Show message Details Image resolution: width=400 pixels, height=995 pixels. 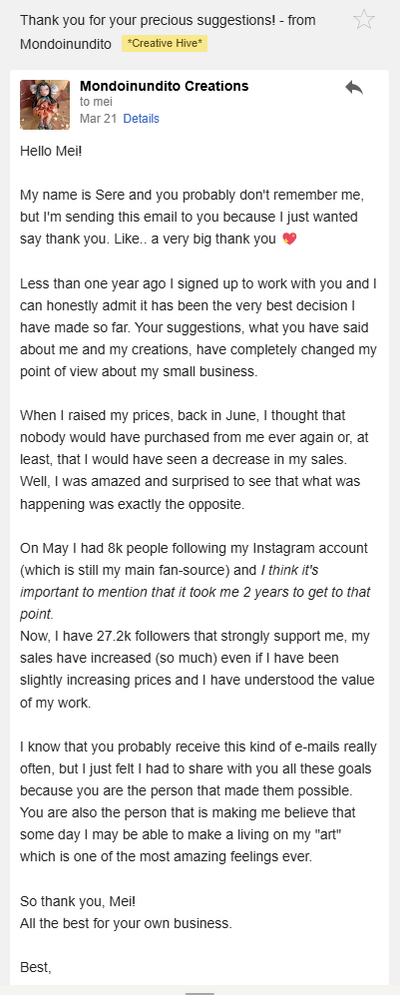pyautogui.click(x=141, y=119)
